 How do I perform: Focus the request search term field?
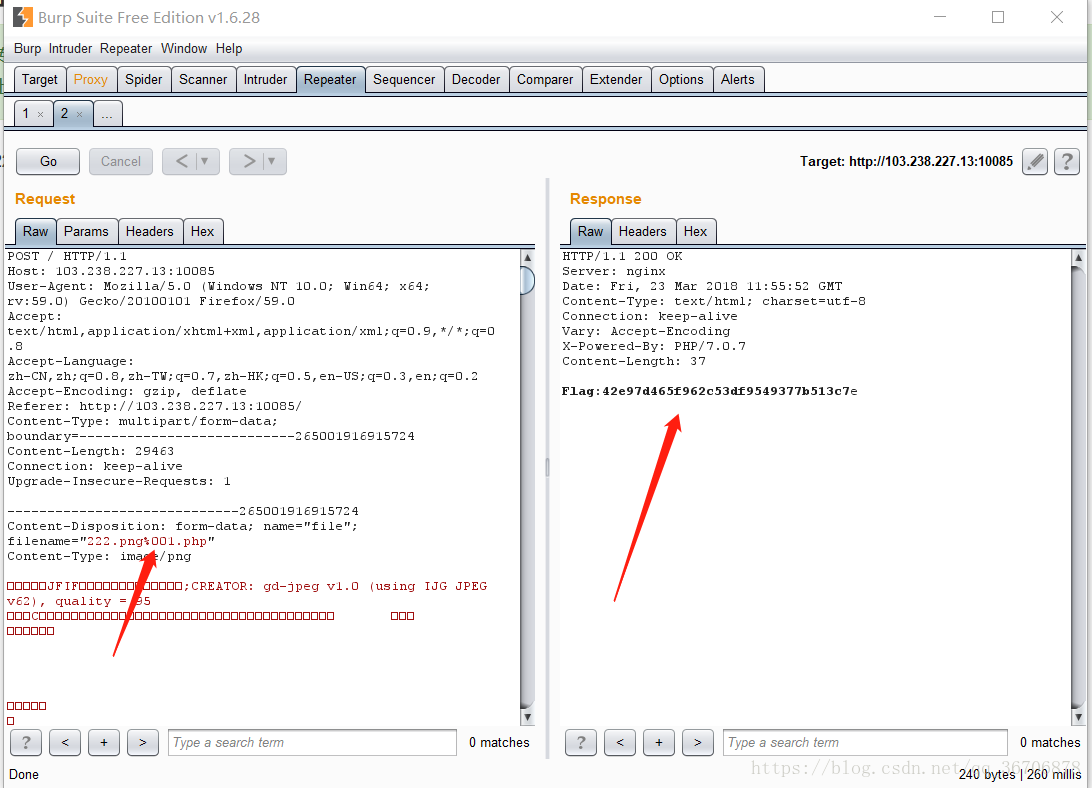coord(312,743)
